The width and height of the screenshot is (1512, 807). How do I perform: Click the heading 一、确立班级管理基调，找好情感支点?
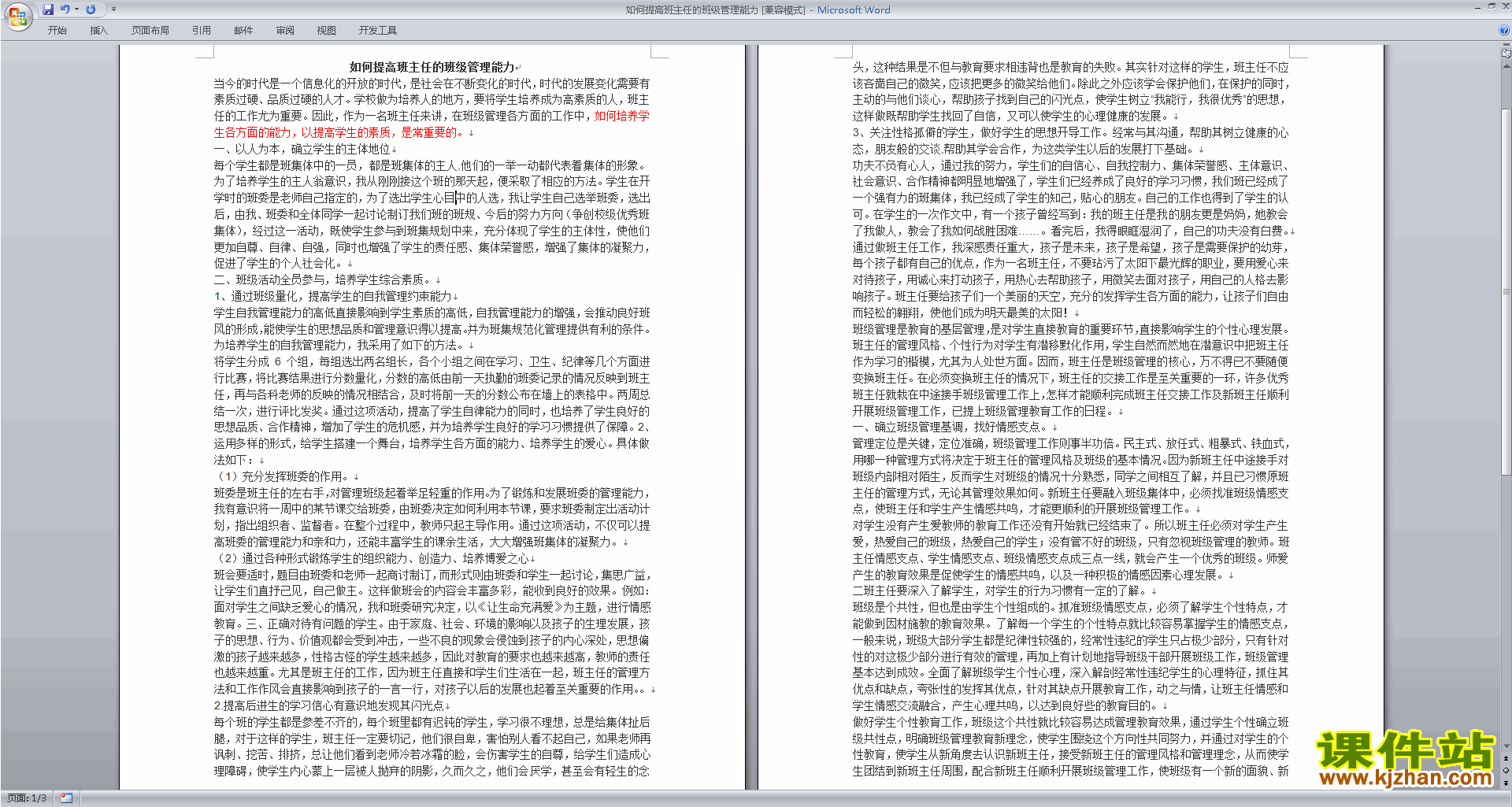pos(951,427)
